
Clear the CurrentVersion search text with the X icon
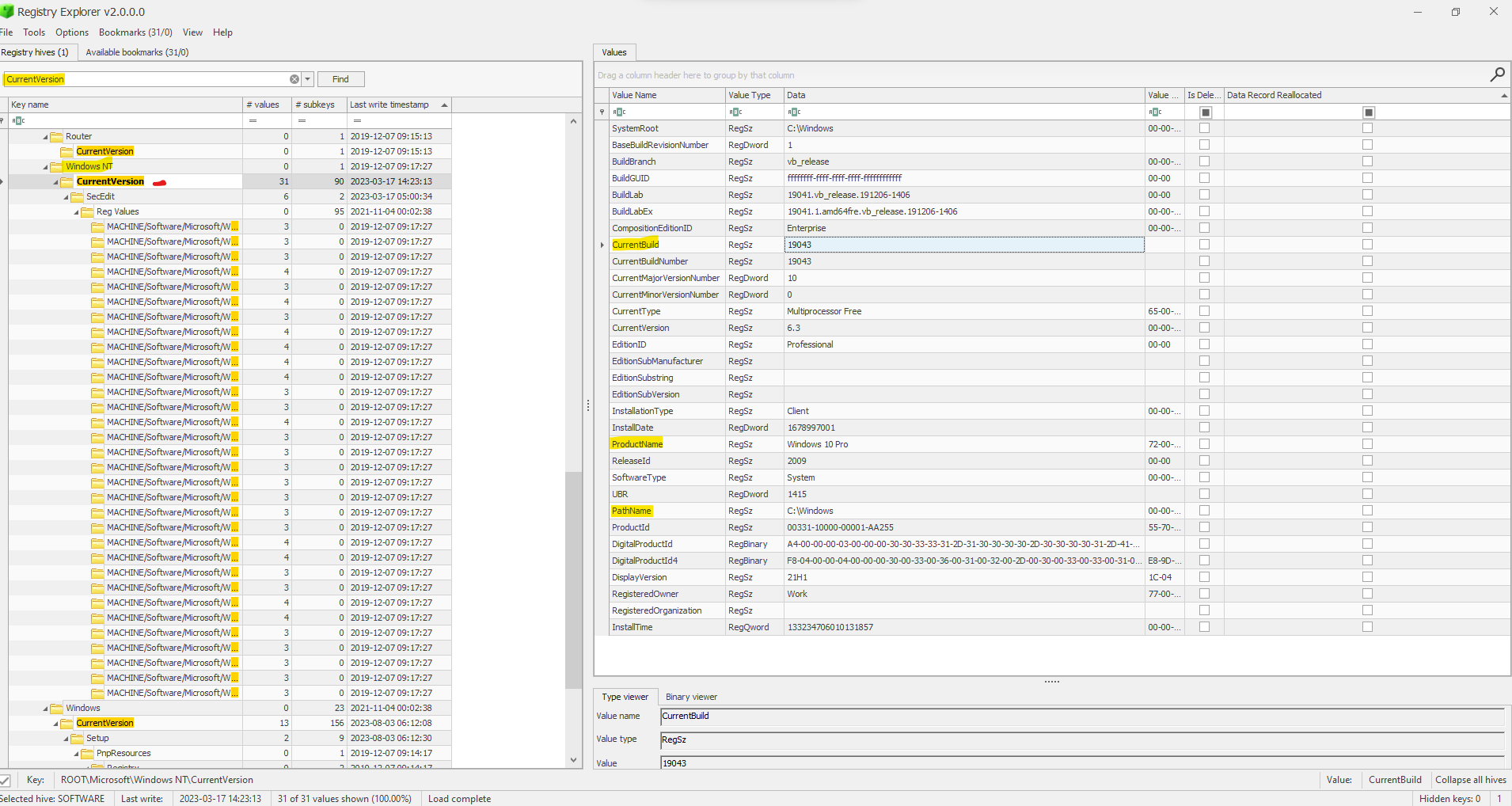pos(294,79)
